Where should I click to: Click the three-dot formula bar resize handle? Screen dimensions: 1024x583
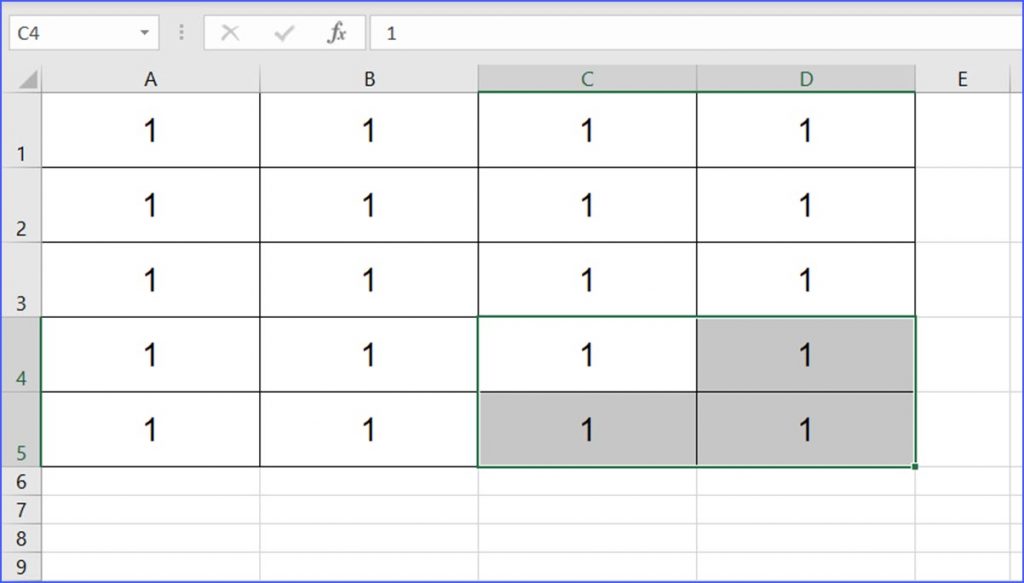tap(182, 33)
